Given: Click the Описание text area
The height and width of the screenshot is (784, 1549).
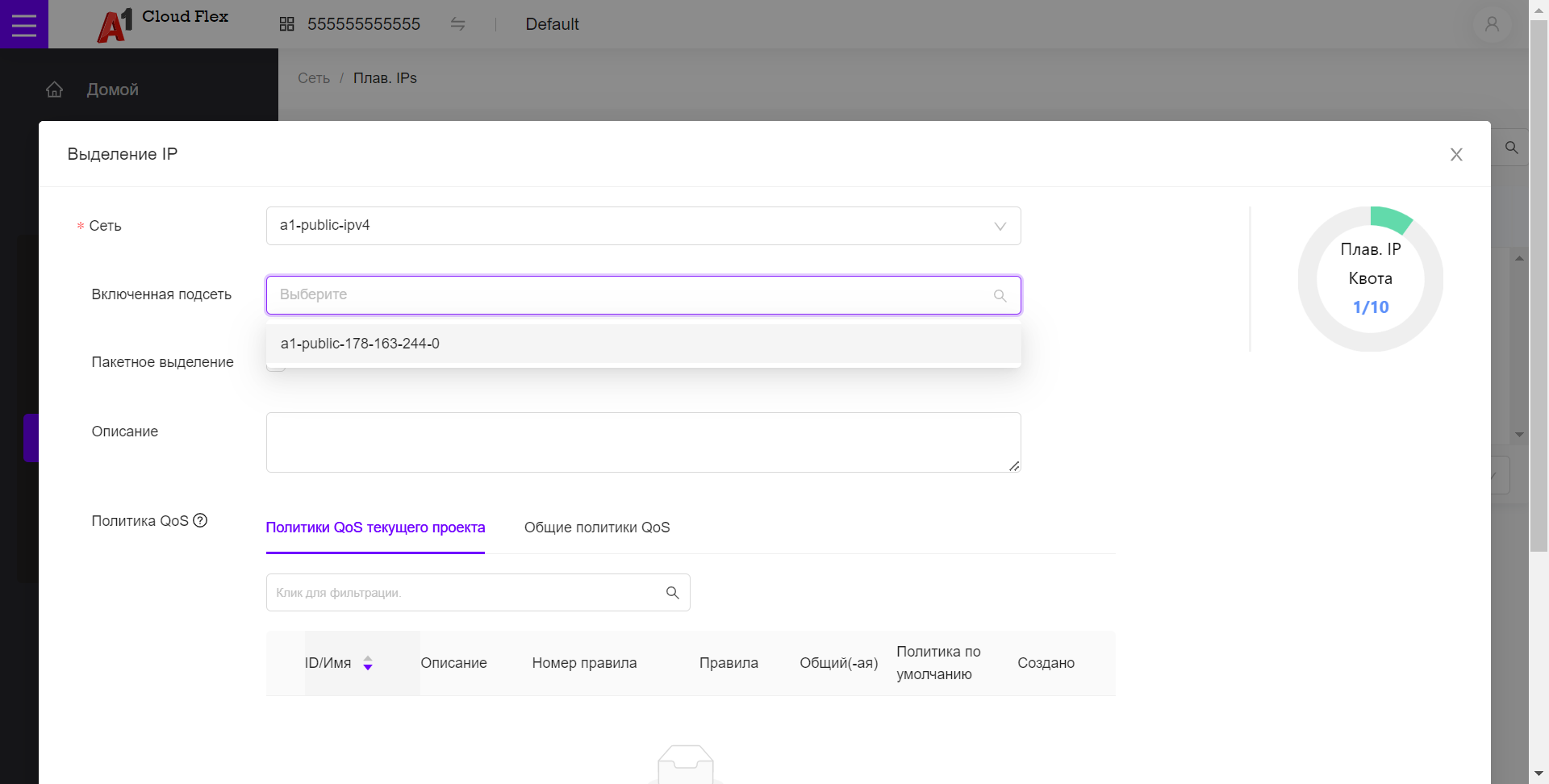Looking at the screenshot, I should [x=643, y=442].
